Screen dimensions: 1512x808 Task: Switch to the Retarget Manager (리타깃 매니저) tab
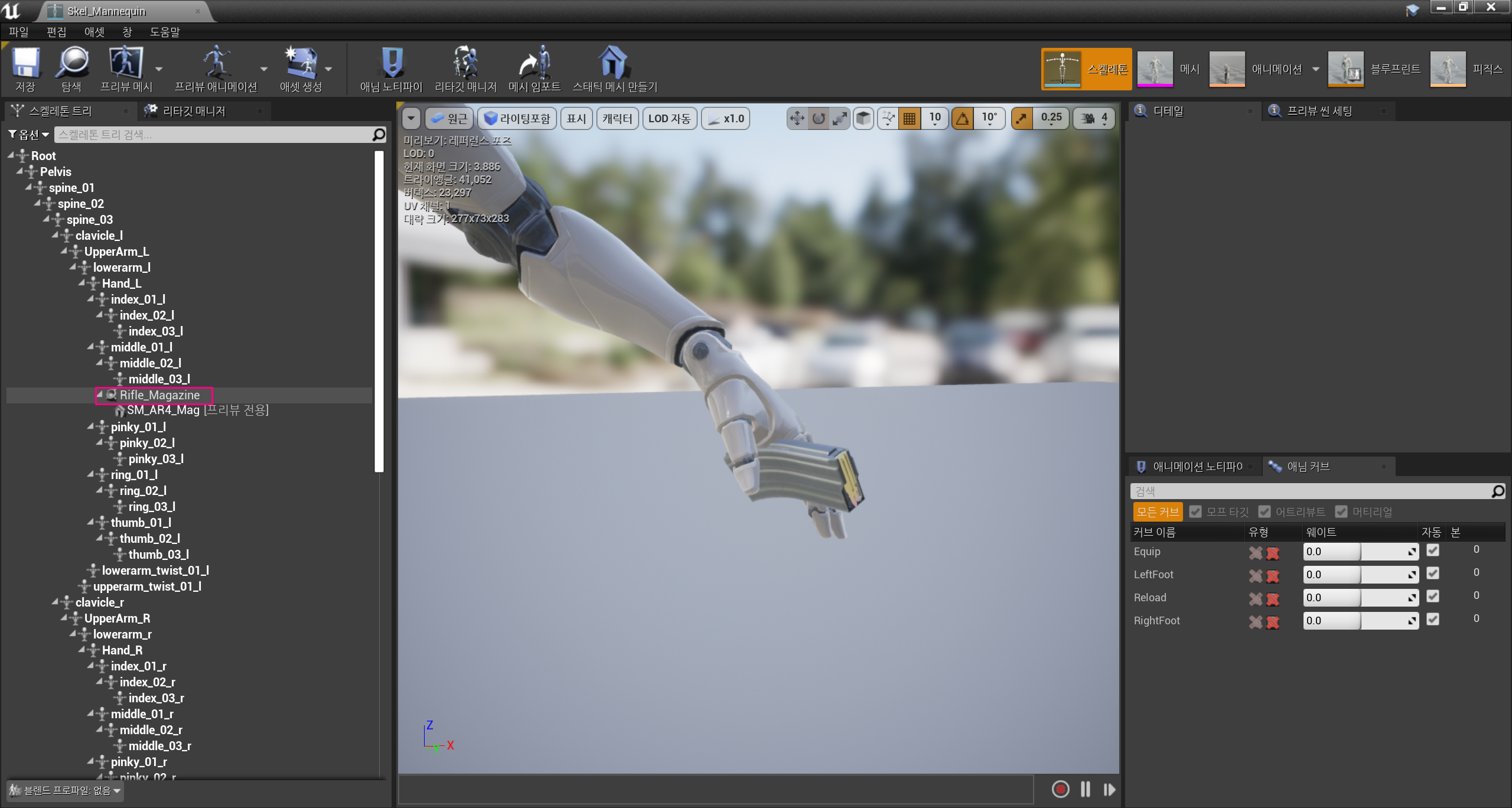194,111
